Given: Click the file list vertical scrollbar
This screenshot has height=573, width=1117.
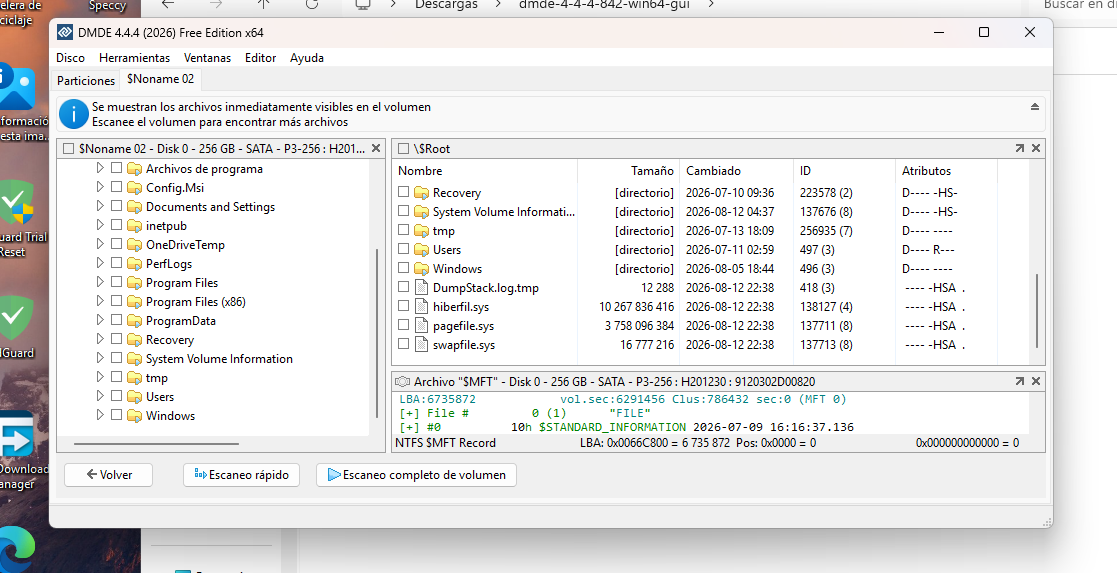Looking at the screenshot, I should 1037,311.
